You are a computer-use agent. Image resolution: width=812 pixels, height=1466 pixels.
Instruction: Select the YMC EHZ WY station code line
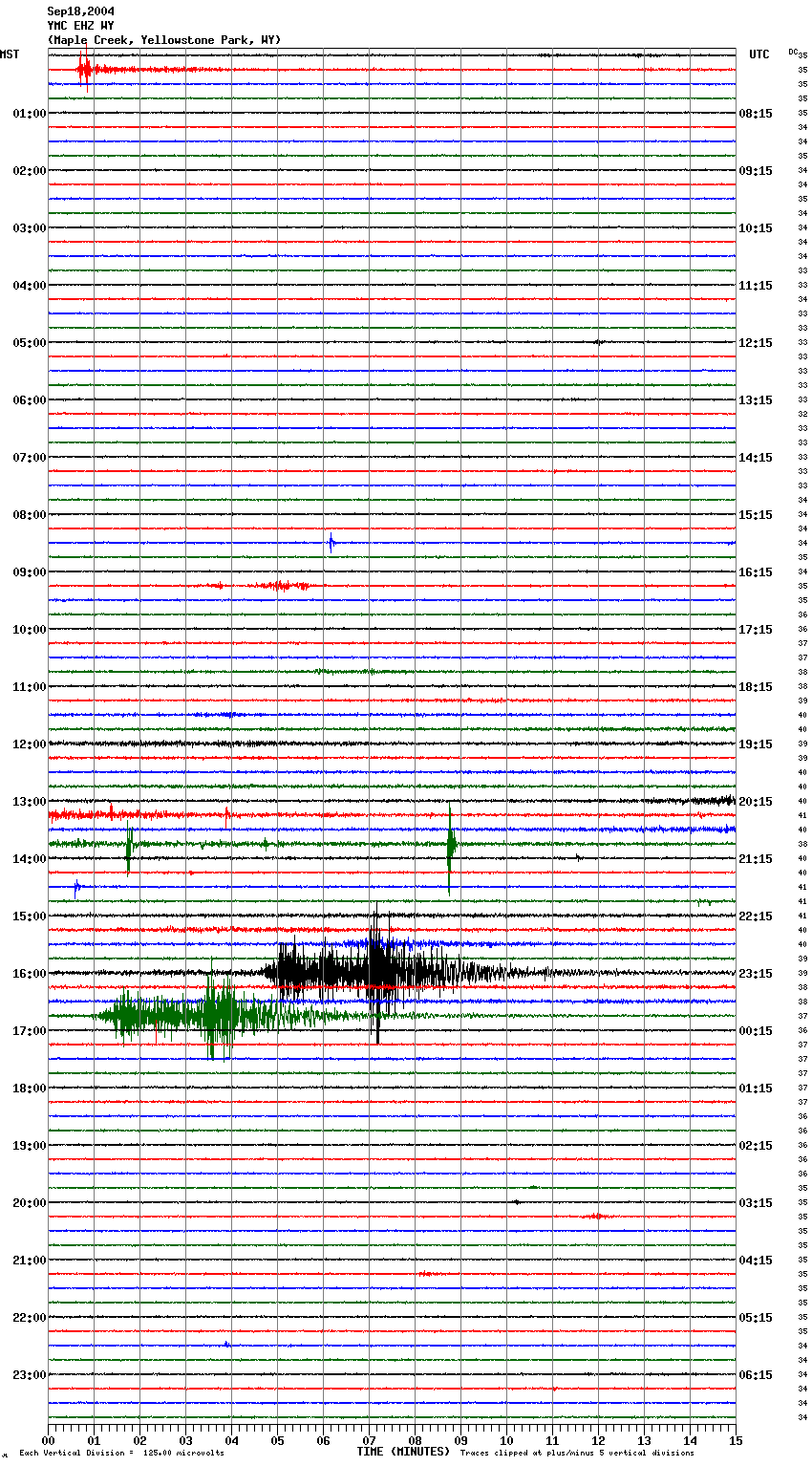[x=80, y=26]
